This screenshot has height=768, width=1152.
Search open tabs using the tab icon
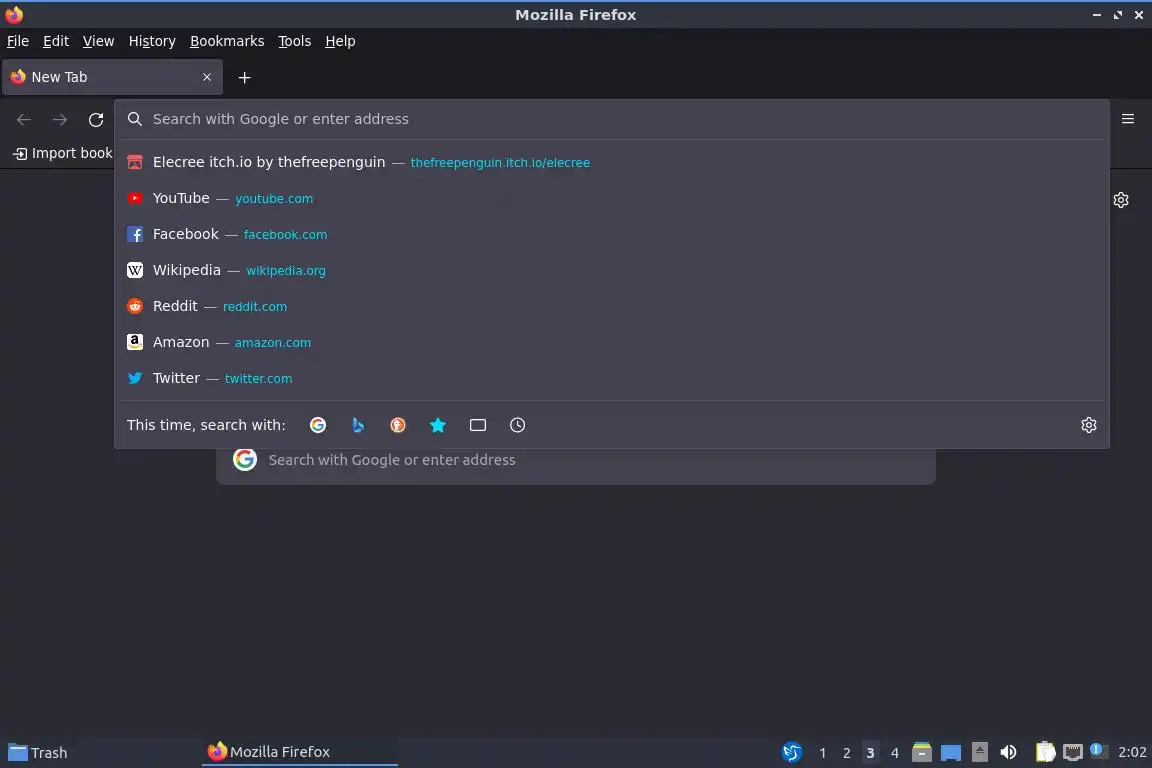click(478, 425)
